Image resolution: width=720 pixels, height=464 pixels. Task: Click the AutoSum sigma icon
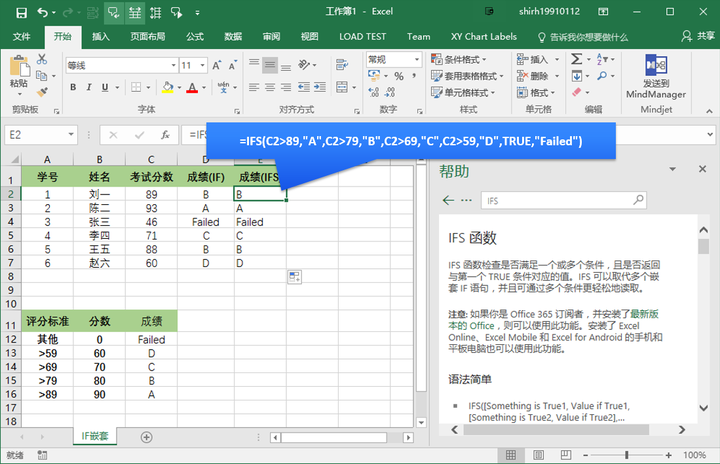click(x=577, y=59)
